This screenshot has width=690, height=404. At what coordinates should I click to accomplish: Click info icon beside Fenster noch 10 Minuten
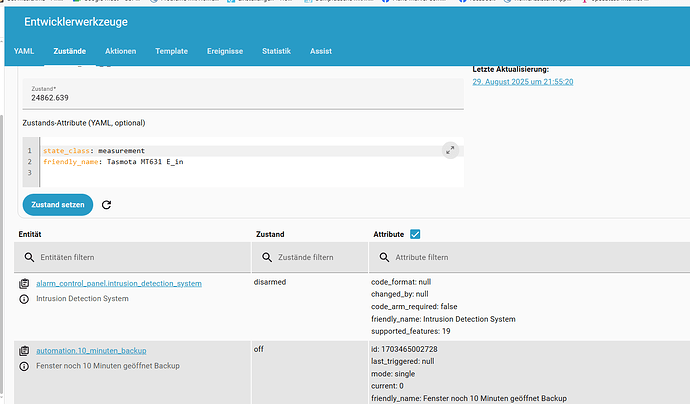[x=24, y=366]
